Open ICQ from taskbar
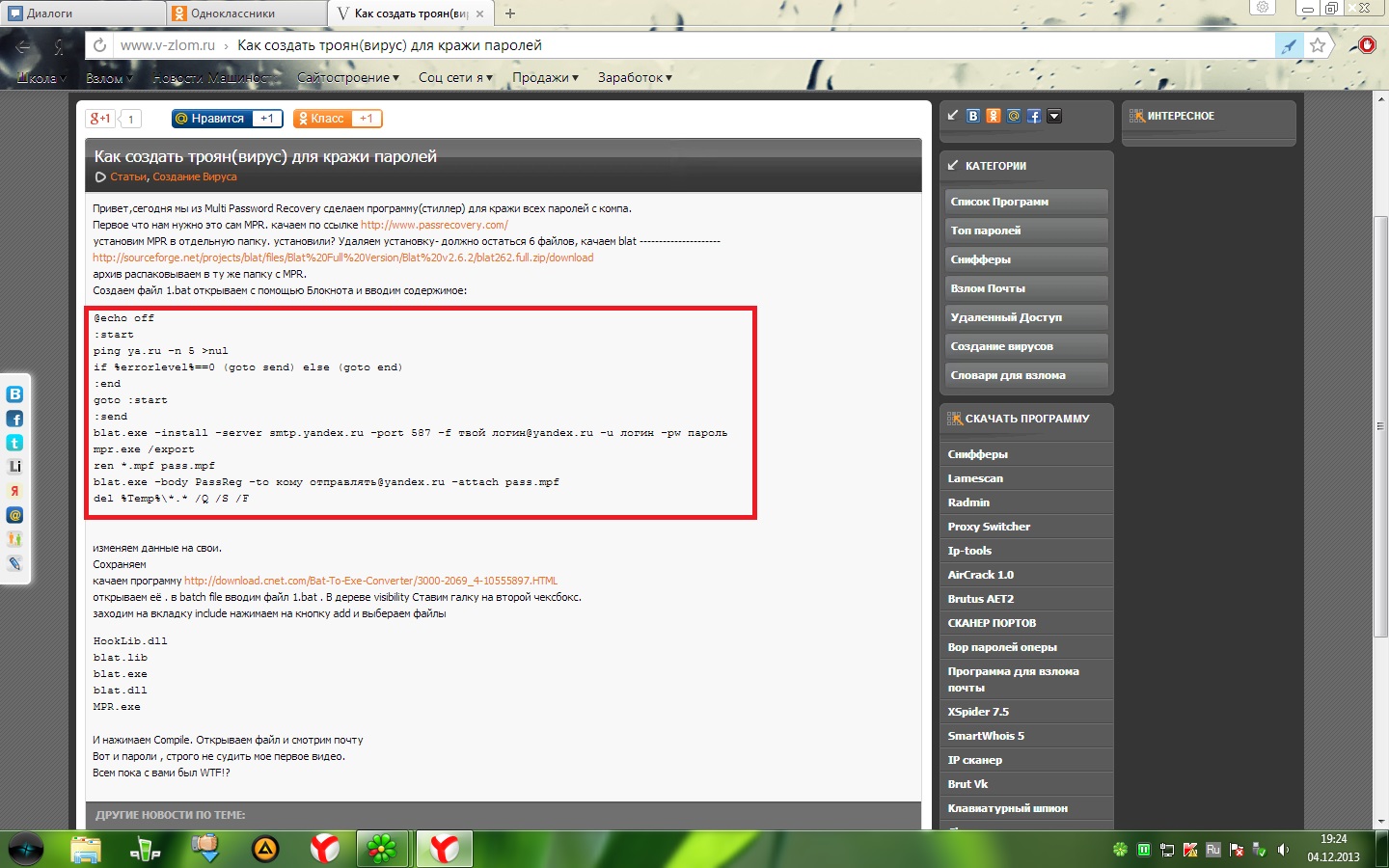 coord(383,849)
